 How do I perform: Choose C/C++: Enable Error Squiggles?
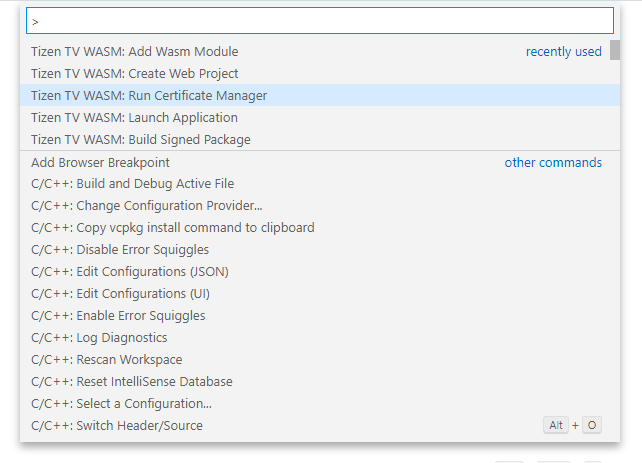320,316
